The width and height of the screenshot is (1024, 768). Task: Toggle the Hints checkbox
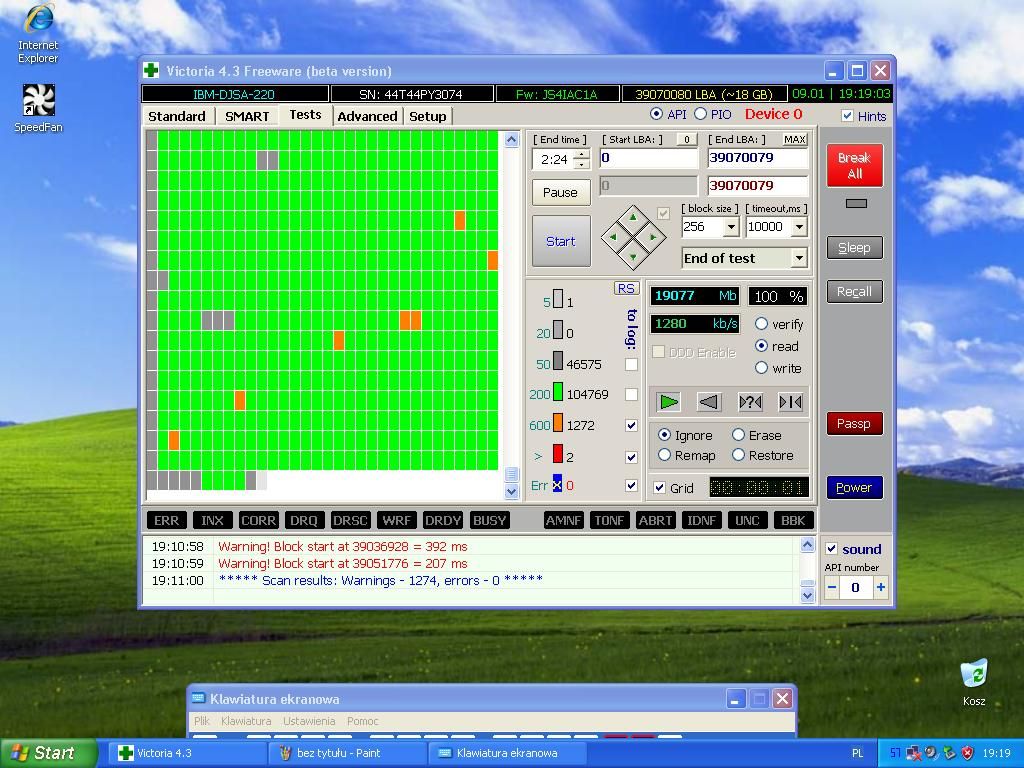click(x=848, y=116)
